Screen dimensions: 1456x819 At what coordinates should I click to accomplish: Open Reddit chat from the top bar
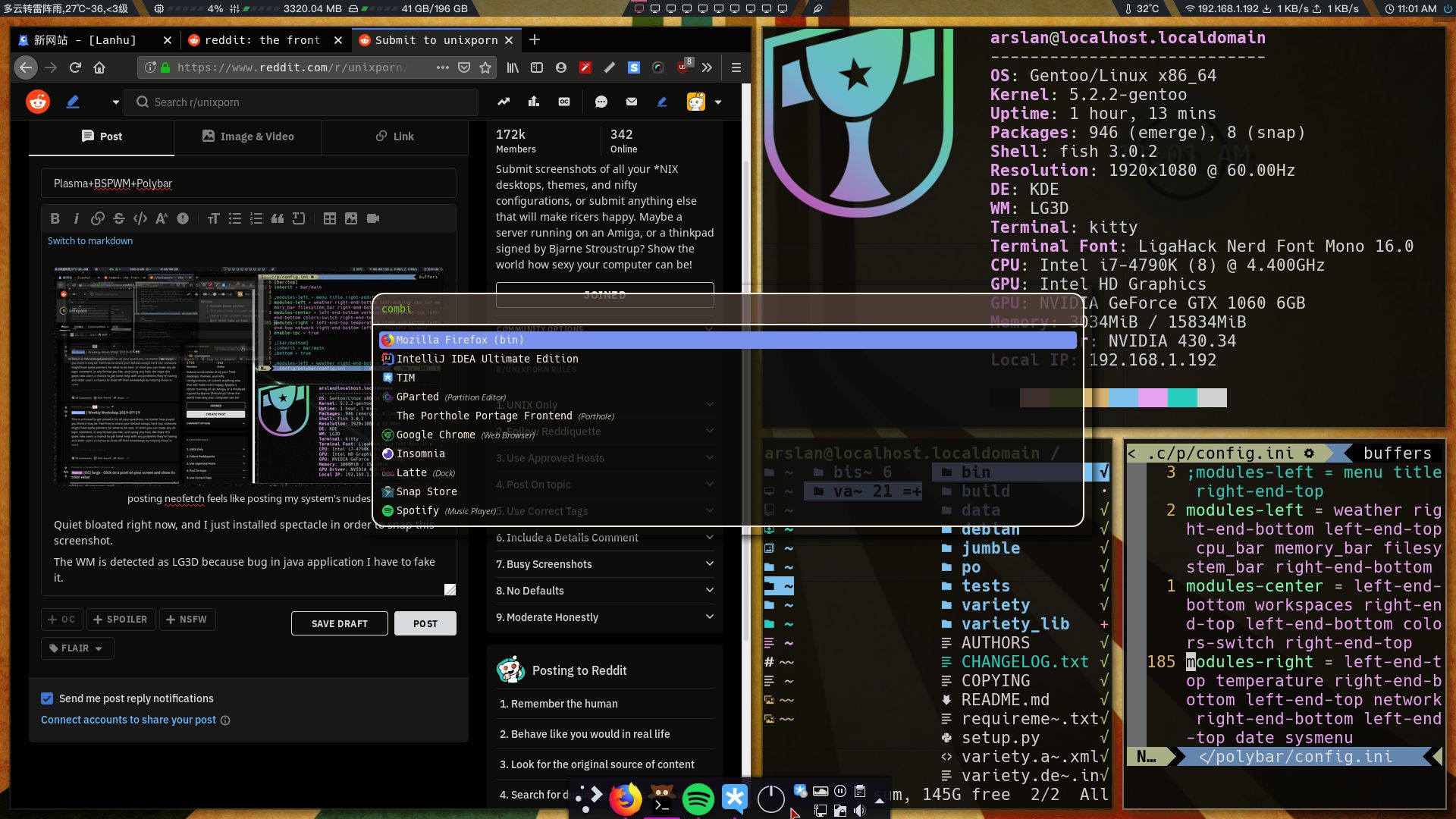point(601,101)
